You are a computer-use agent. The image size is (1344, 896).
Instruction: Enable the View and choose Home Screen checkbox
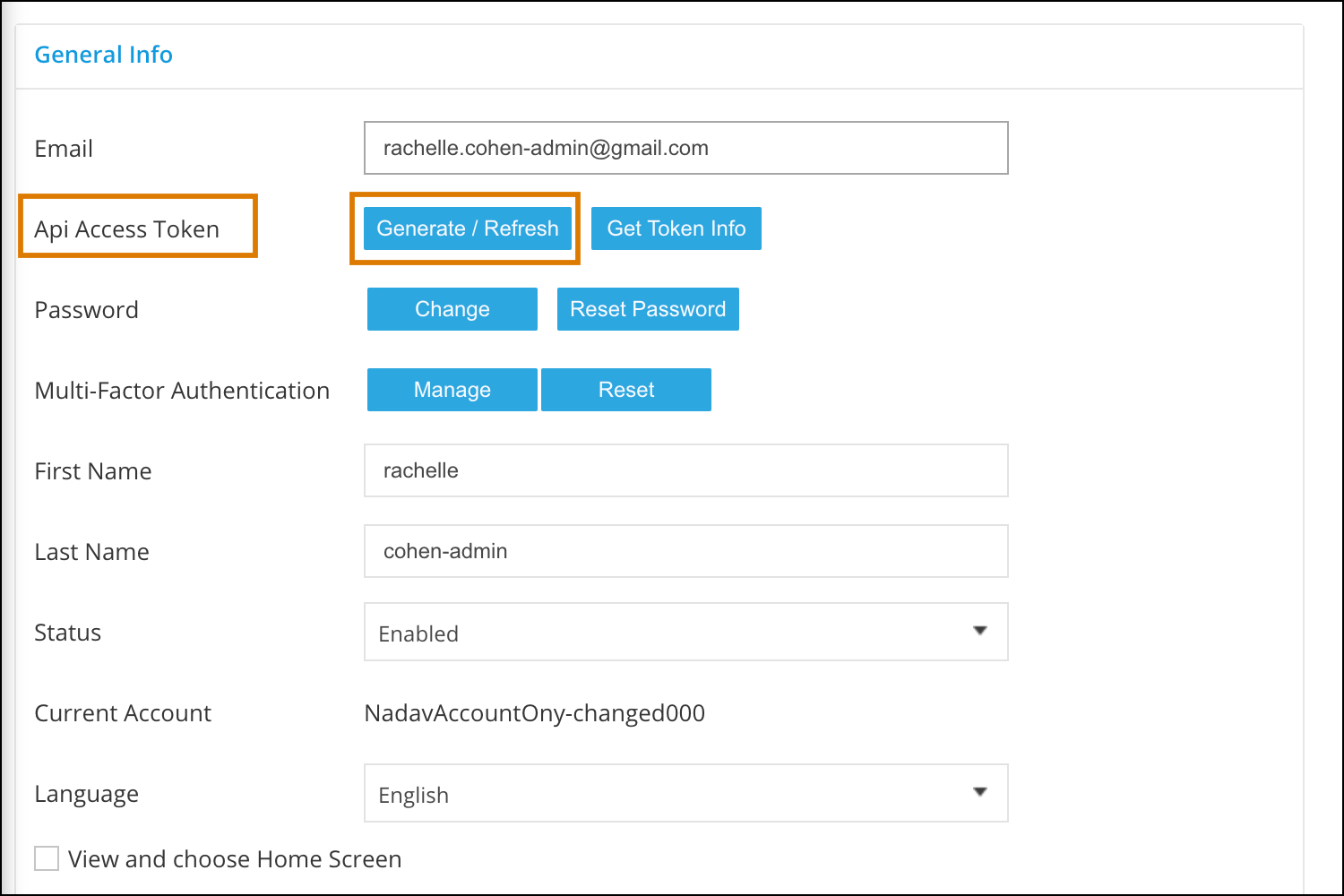click(46, 858)
